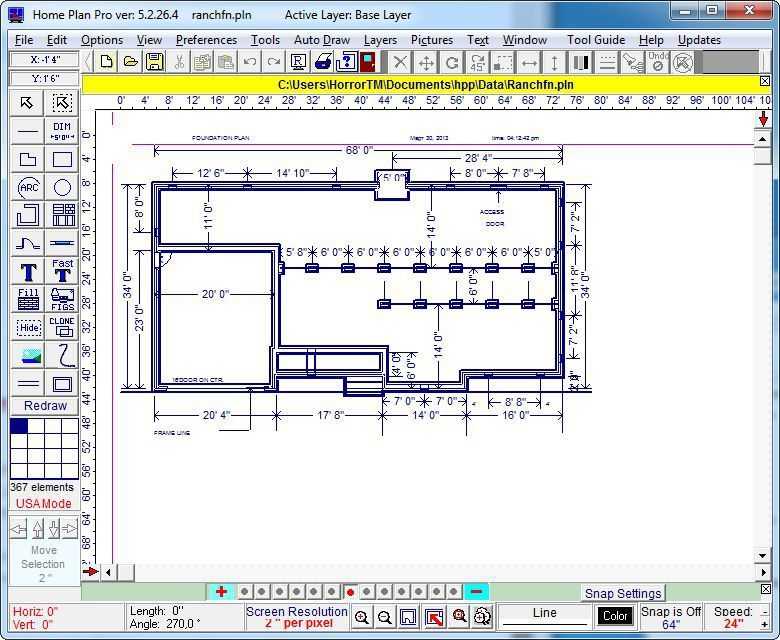
Task: Select the circle drawing tool
Action: pos(62,187)
